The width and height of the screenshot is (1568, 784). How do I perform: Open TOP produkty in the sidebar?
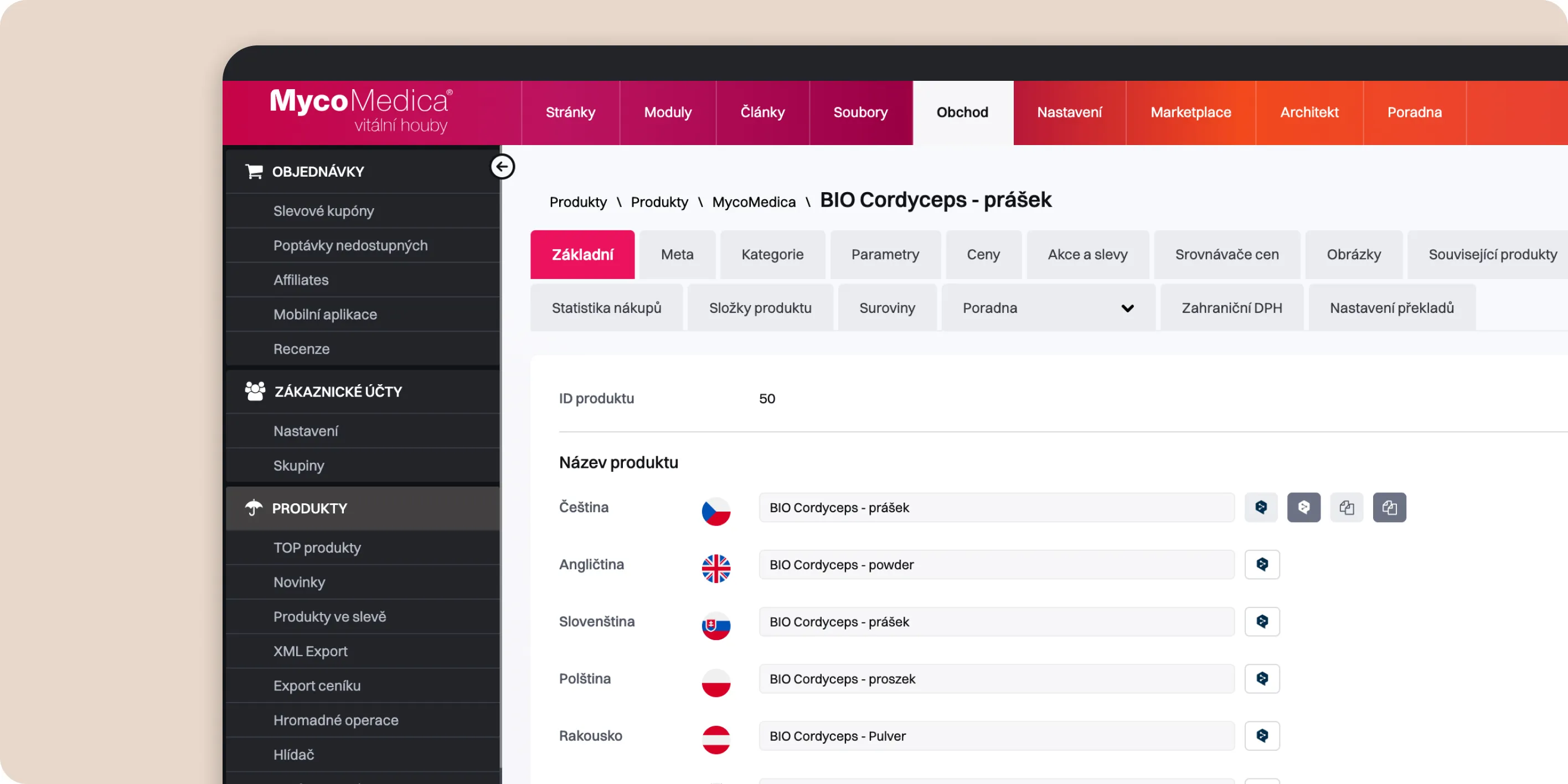click(x=363, y=548)
